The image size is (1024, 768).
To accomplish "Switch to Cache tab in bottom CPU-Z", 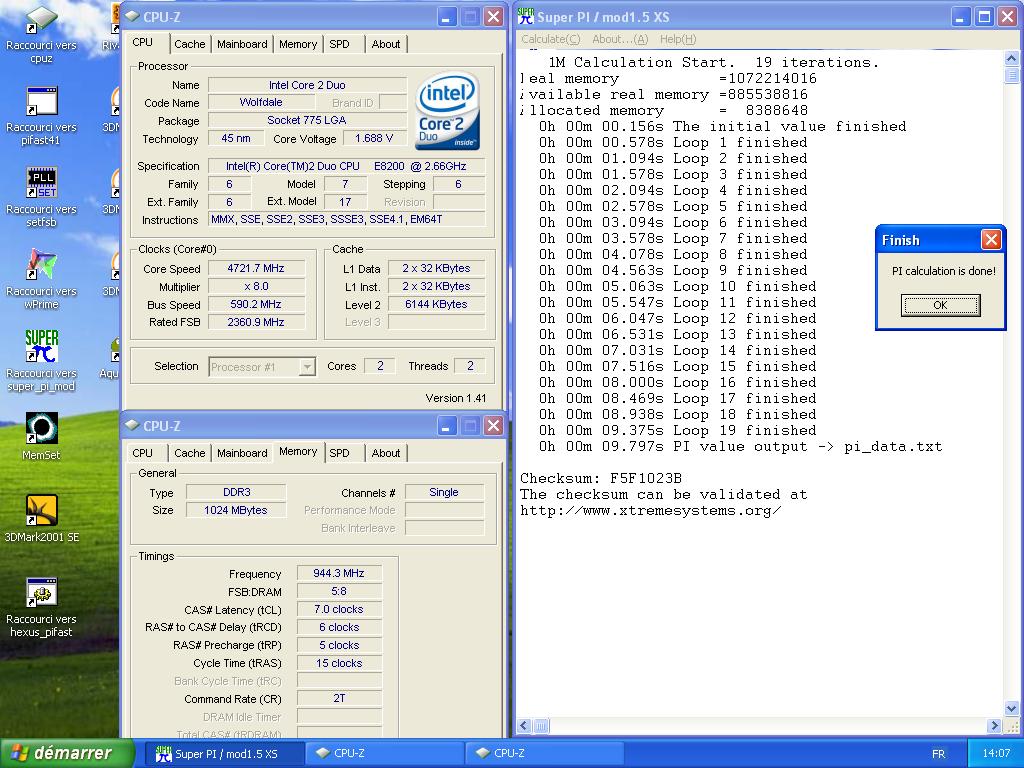I will pos(189,453).
